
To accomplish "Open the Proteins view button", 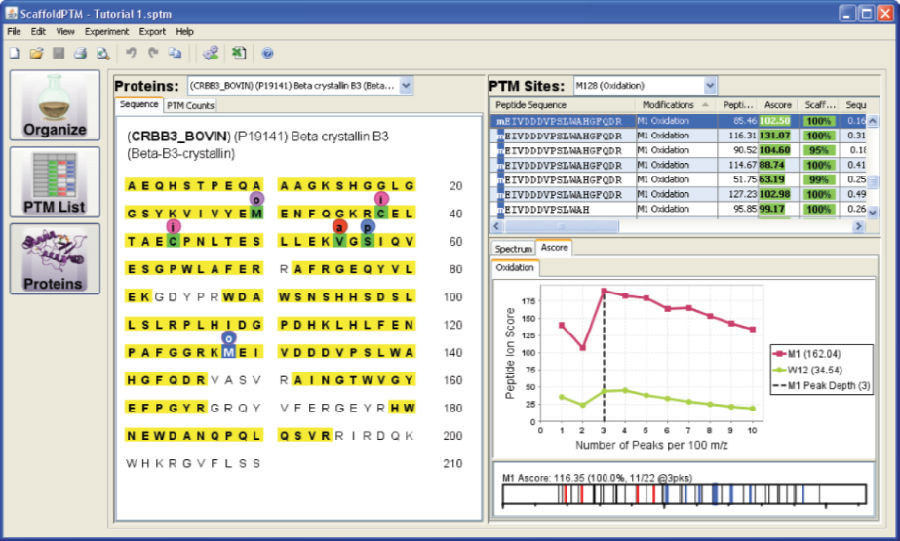I will (x=55, y=258).
